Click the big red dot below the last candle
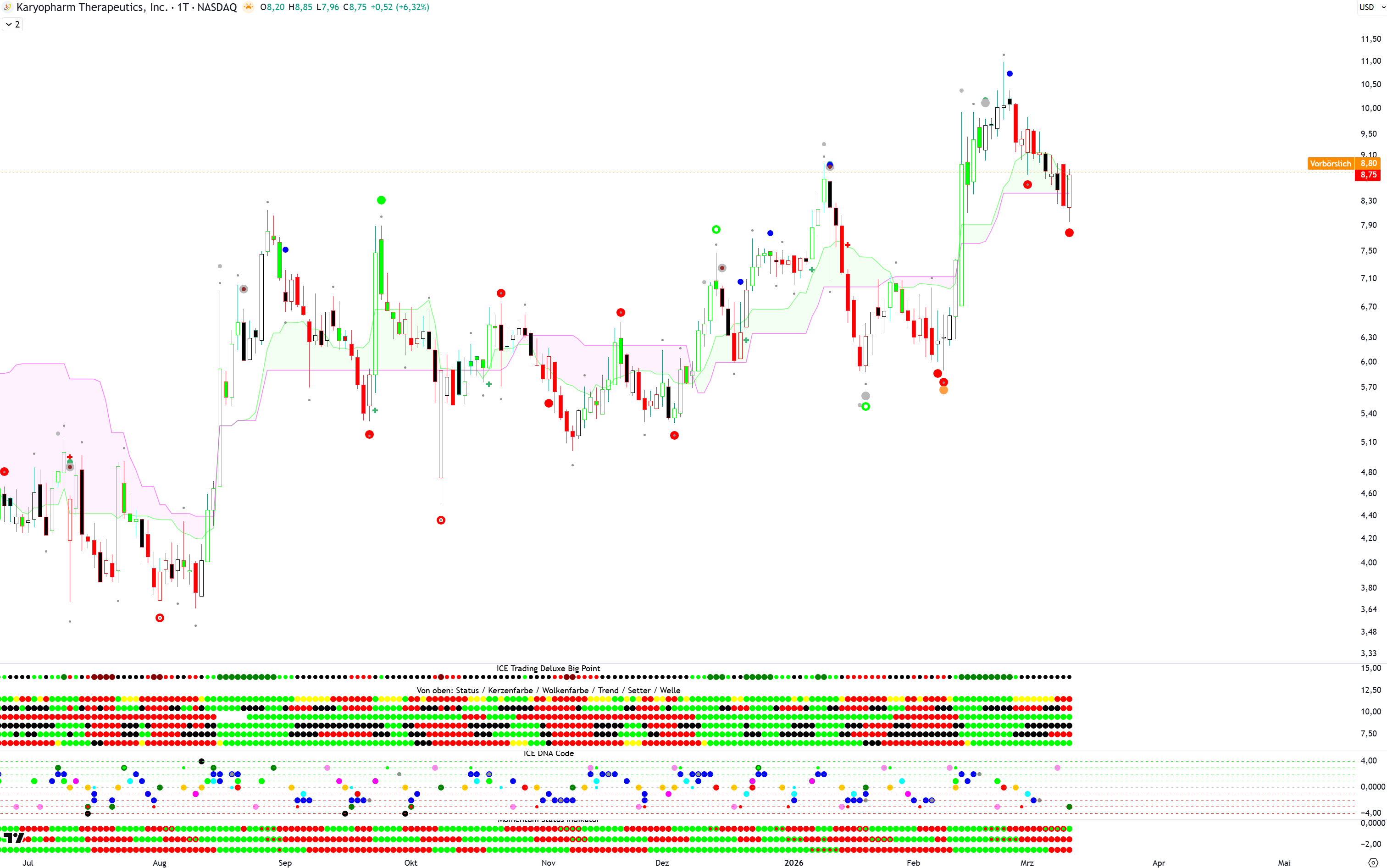 click(1069, 233)
